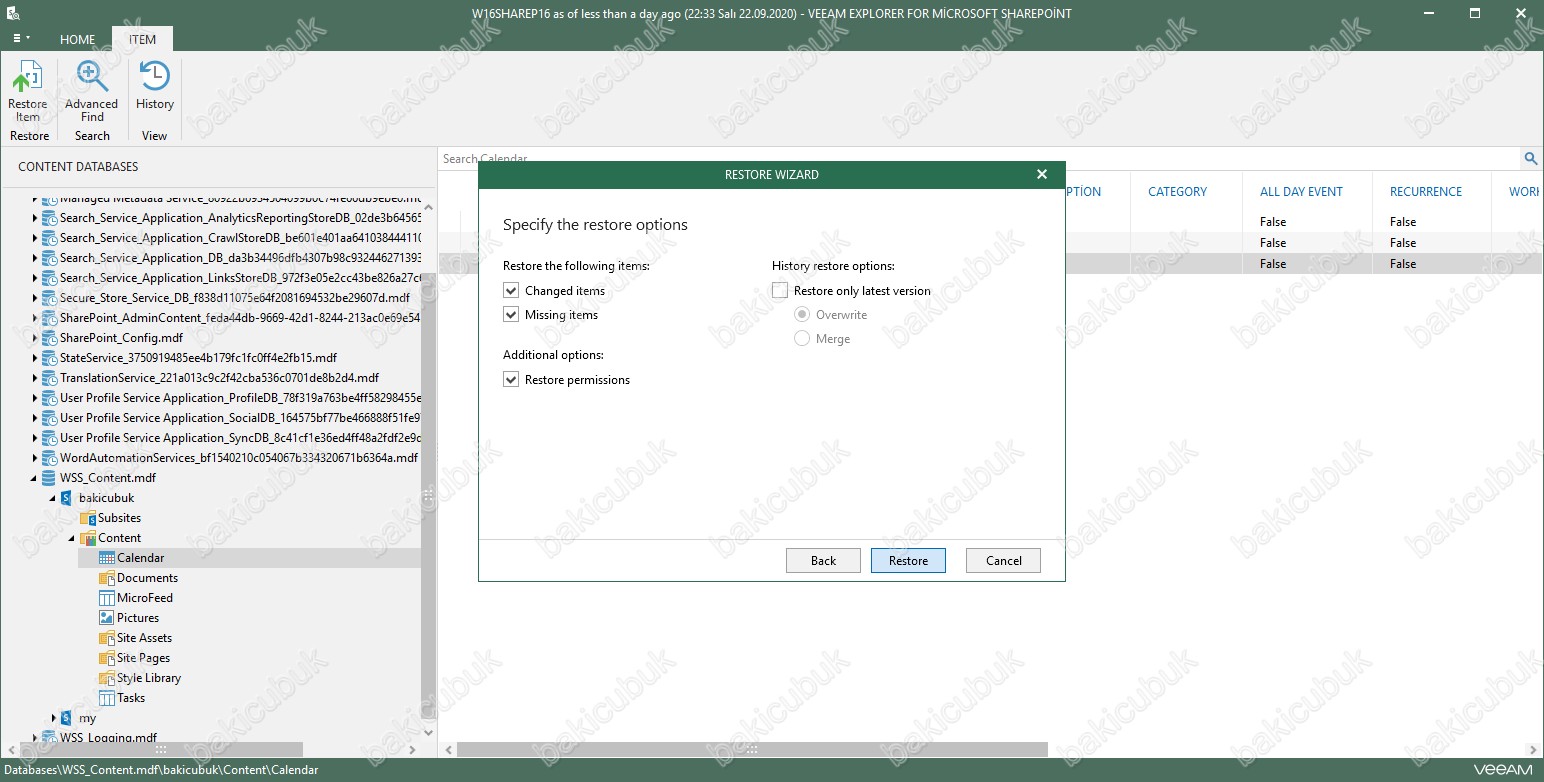Click the item grid horizontal scrollbar

tap(752, 749)
